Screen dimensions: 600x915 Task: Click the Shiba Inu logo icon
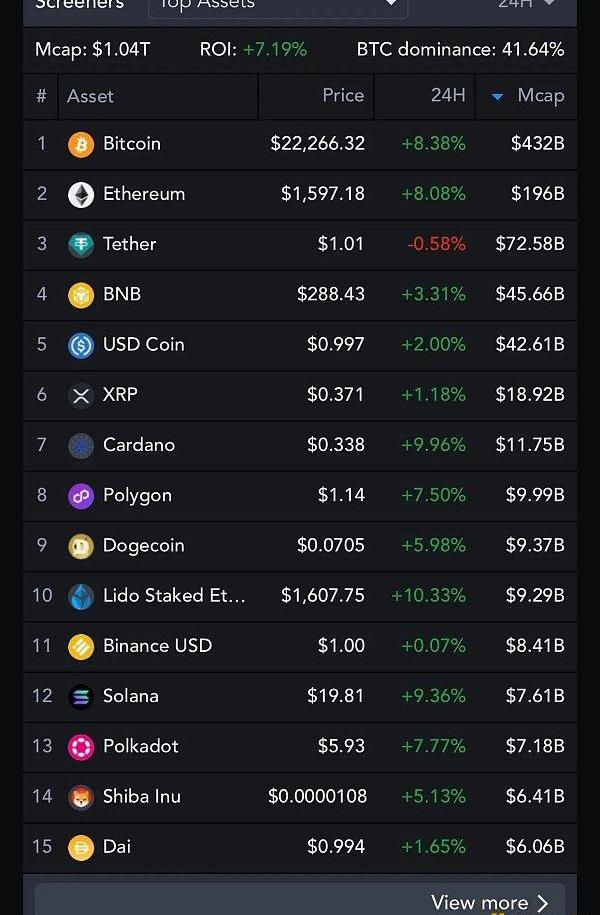coord(81,797)
